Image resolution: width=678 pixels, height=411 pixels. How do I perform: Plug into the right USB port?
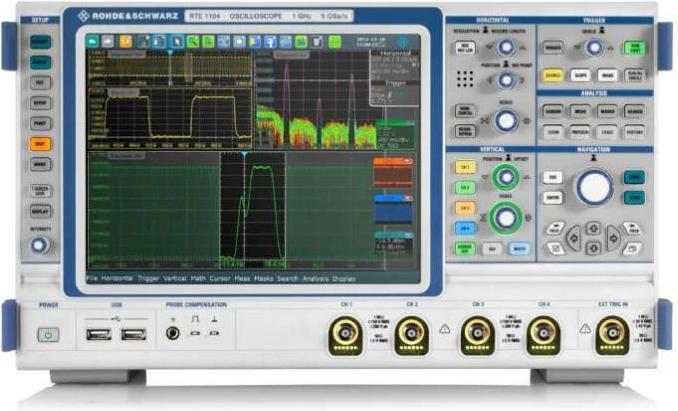(133, 334)
